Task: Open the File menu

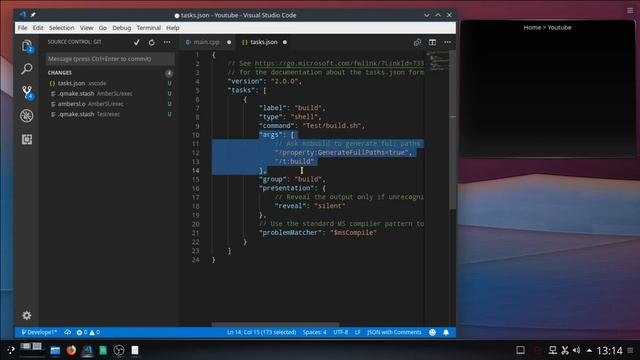Action: pyautogui.click(x=22, y=28)
